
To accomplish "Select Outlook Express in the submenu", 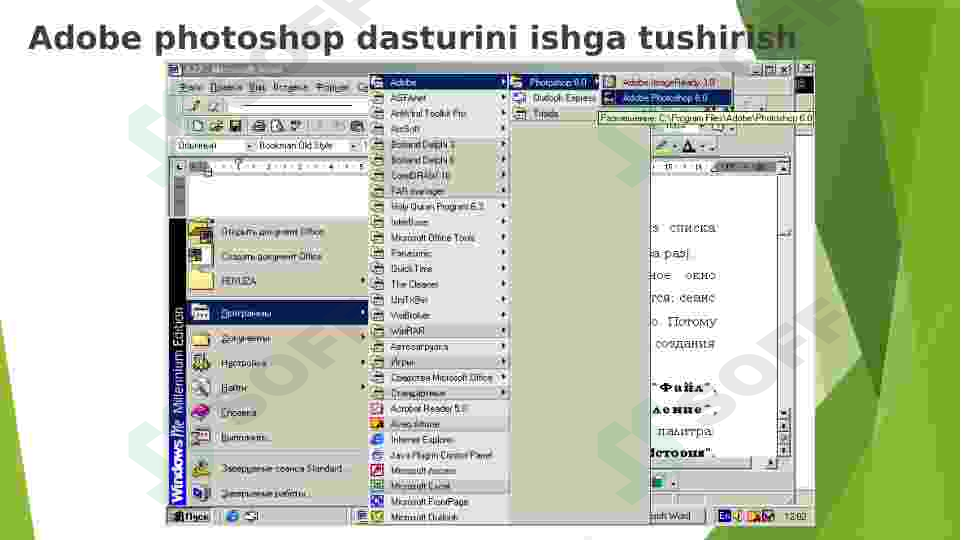I will (x=555, y=98).
